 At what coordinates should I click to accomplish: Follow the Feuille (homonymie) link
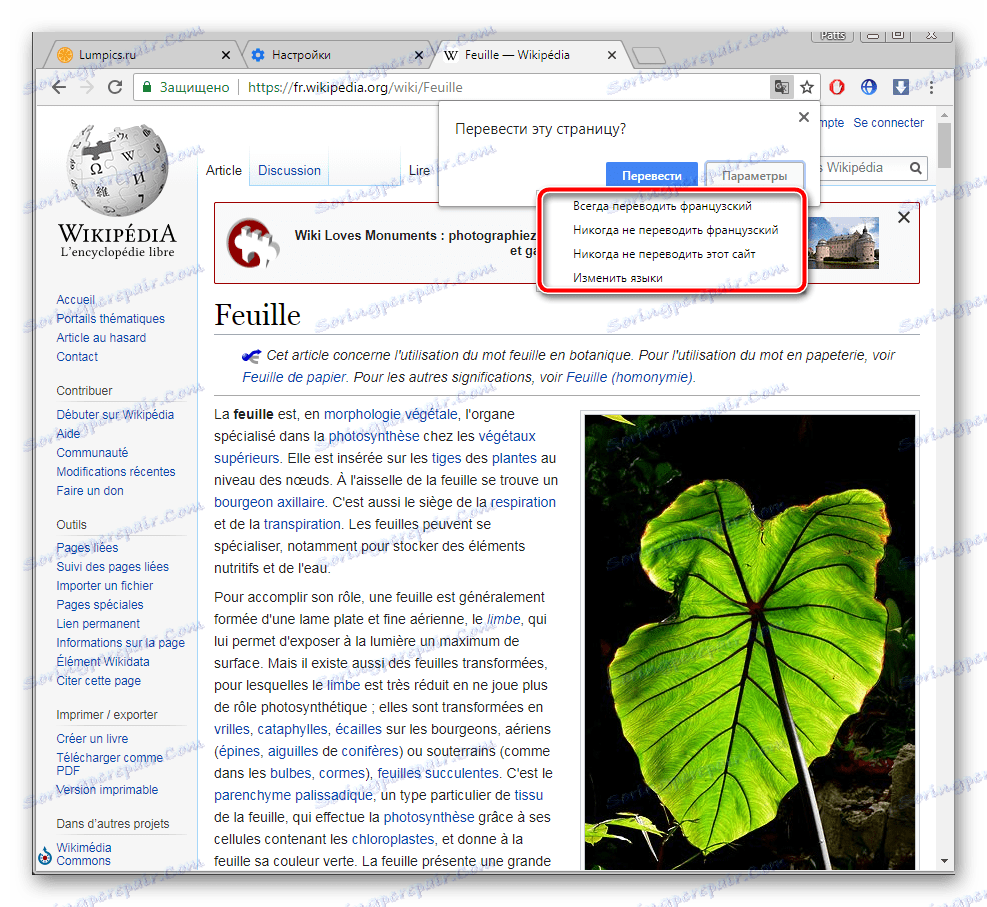pos(629,377)
